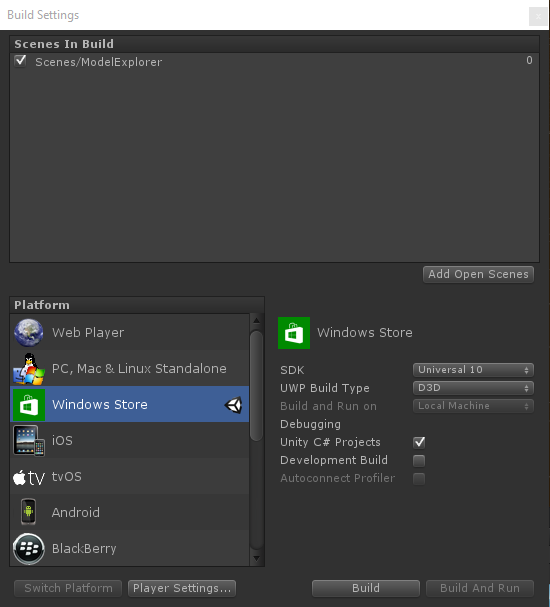
Task: Uncheck the Scenes/ModelExplorer scene checkbox
Action: pos(21,61)
